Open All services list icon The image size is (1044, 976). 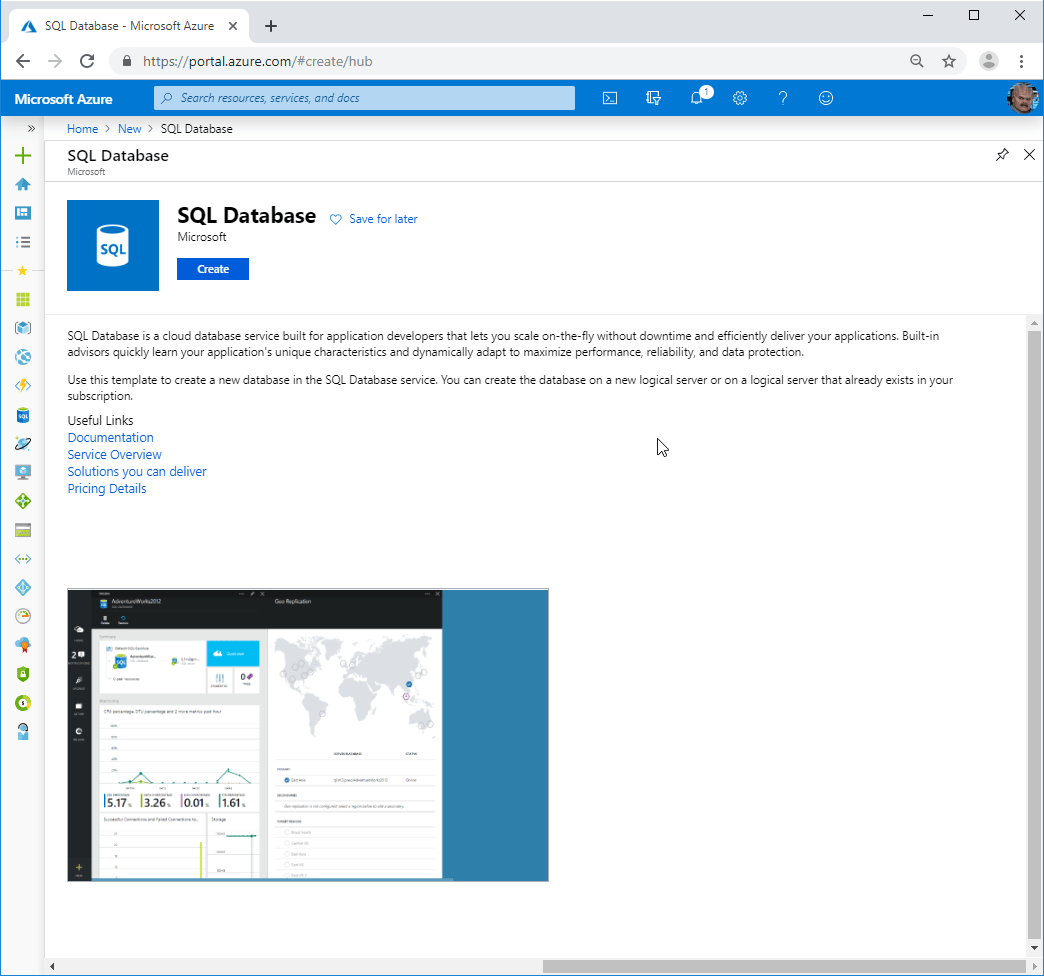(23, 242)
